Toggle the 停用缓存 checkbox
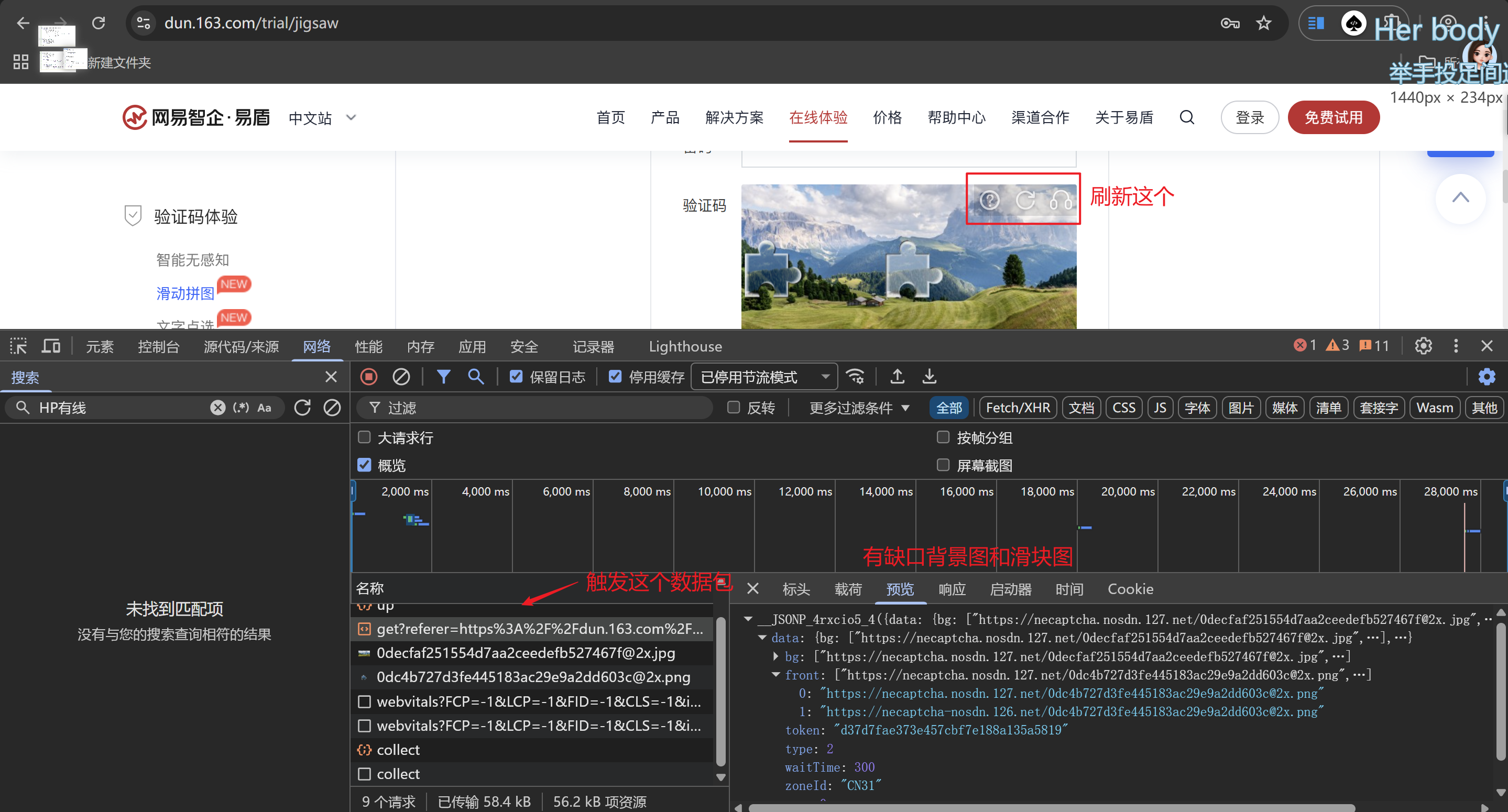The height and width of the screenshot is (812, 1508). 615,377
